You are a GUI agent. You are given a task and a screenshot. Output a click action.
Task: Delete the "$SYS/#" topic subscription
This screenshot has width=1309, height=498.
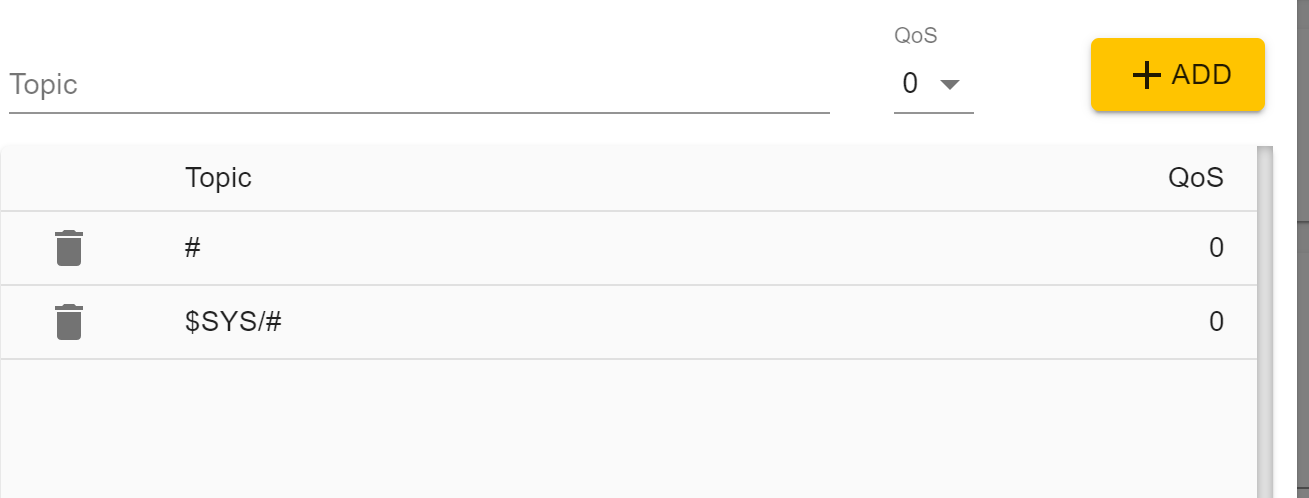69,322
